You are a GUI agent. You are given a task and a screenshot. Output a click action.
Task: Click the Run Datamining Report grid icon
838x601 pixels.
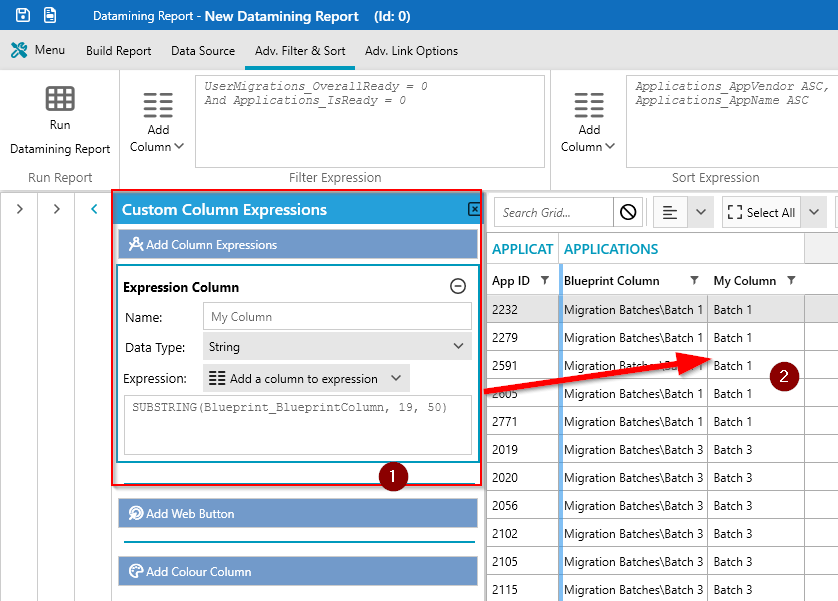tap(60, 99)
